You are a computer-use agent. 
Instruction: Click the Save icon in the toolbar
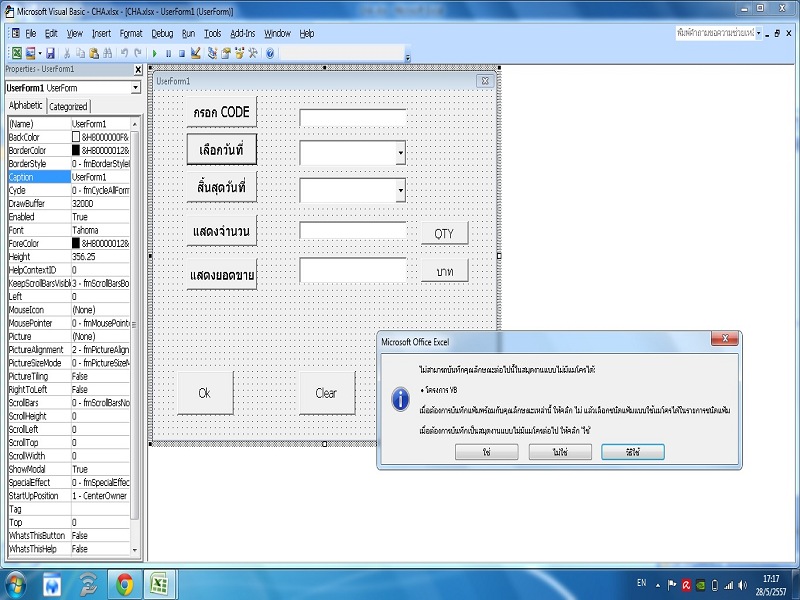[50, 53]
